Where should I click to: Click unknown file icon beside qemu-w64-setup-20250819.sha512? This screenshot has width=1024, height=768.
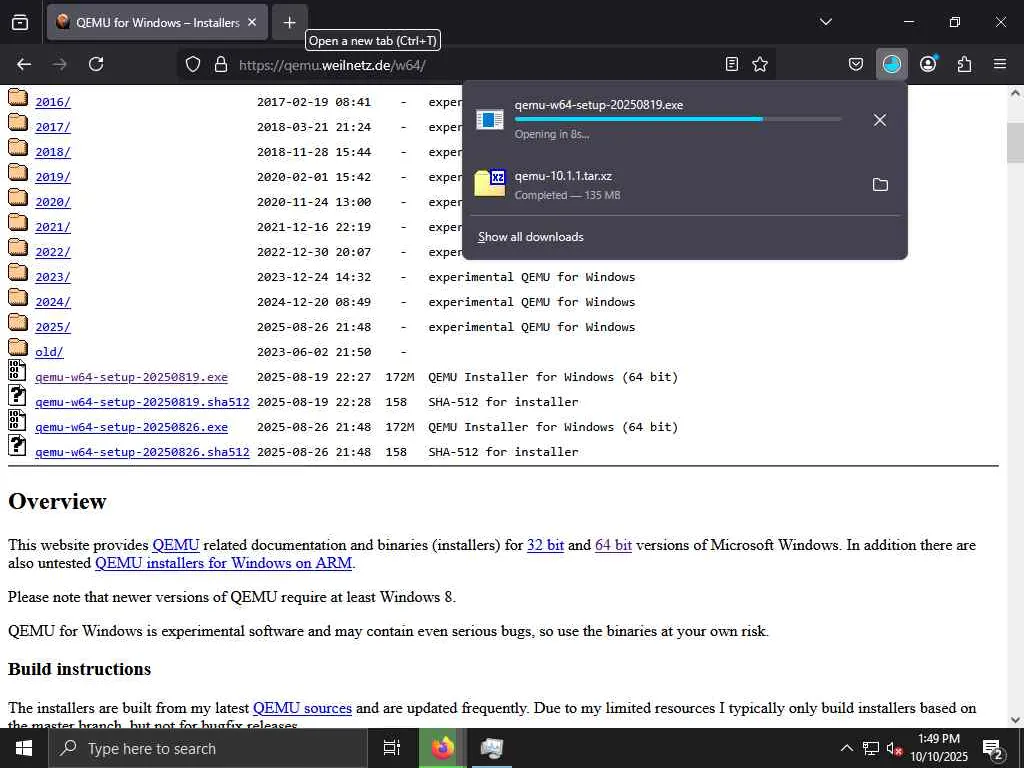17,395
